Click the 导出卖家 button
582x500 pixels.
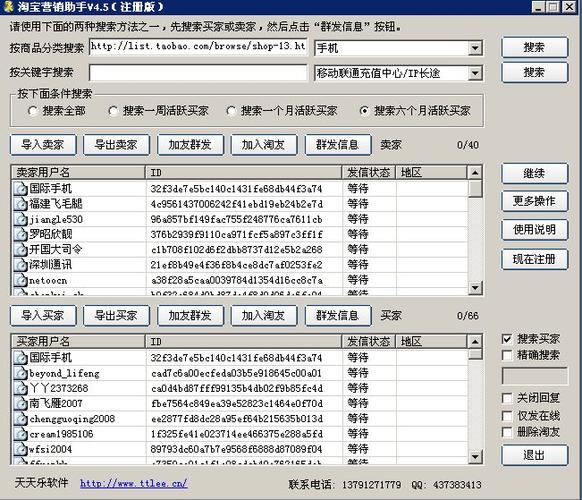[x=116, y=144]
